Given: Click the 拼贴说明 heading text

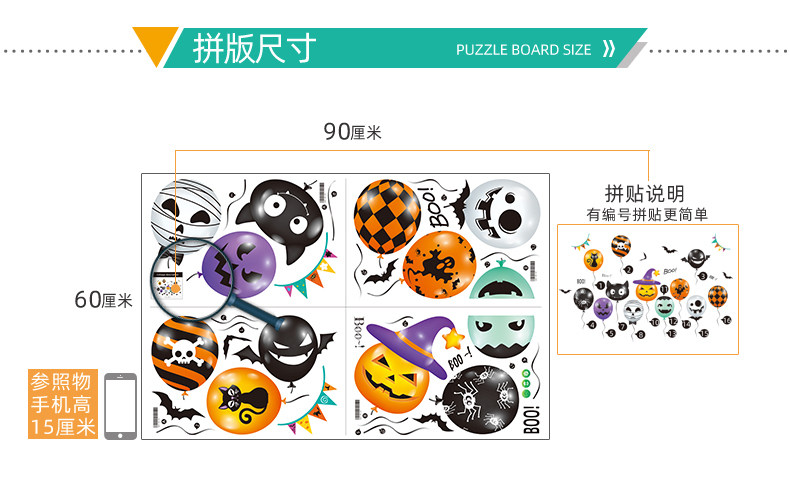Looking at the screenshot, I should coord(644,193).
